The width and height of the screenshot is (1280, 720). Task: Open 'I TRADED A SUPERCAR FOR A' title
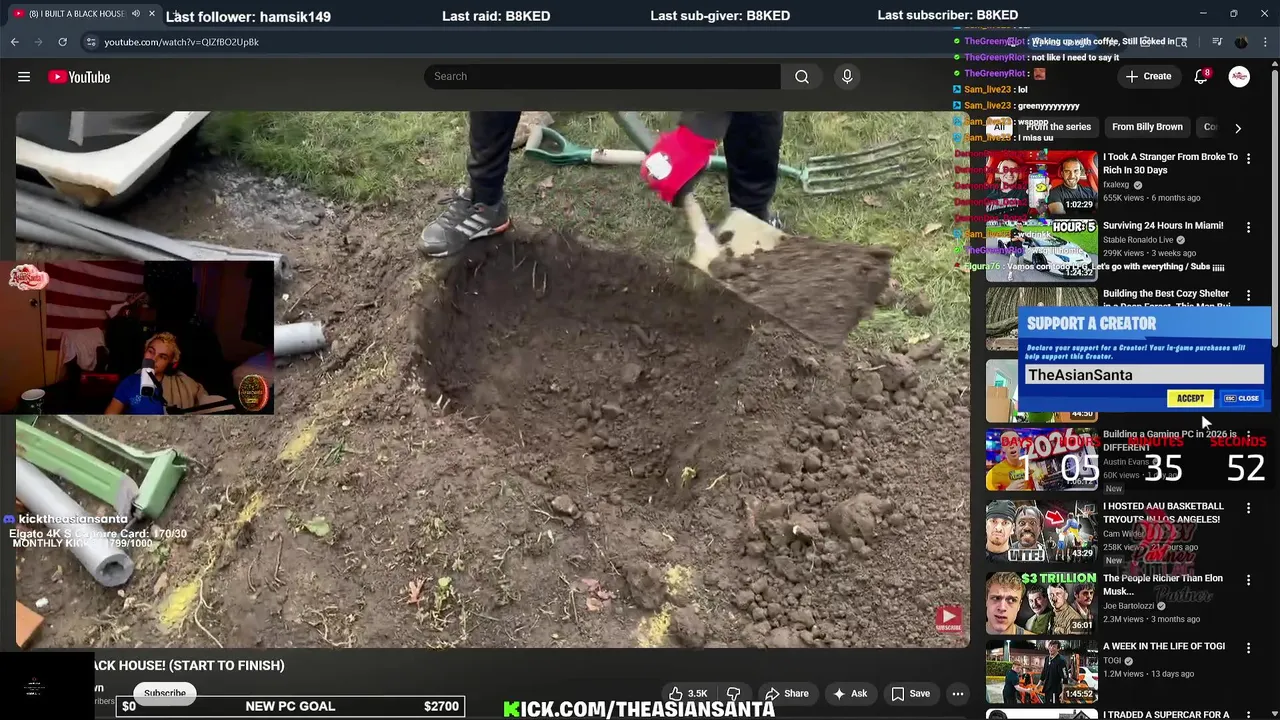(x=1166, y=714)
